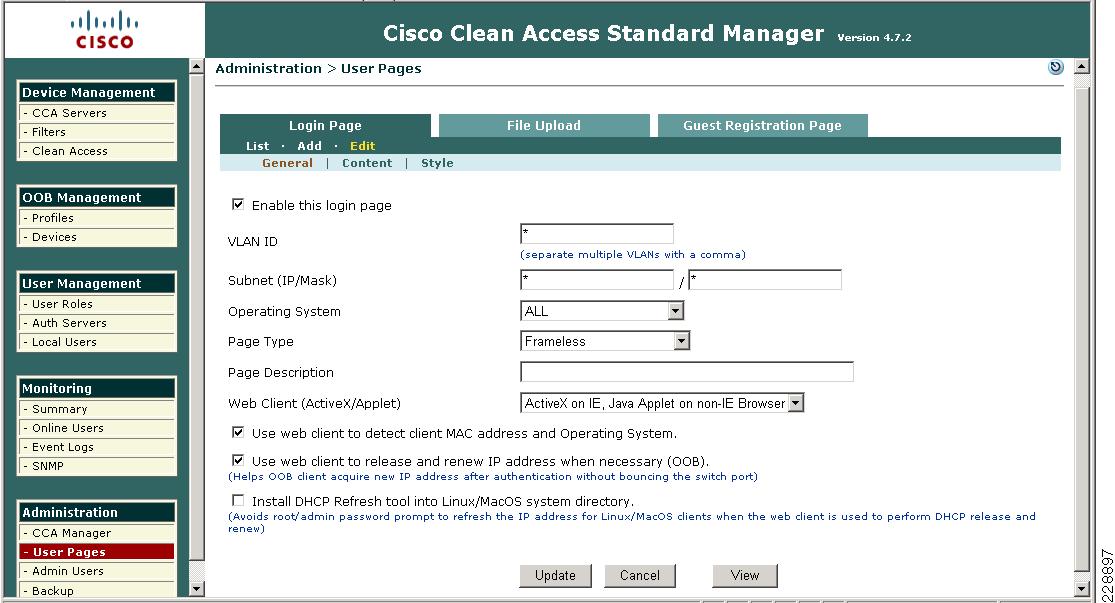Click the View button

click(x=745, y=575)
